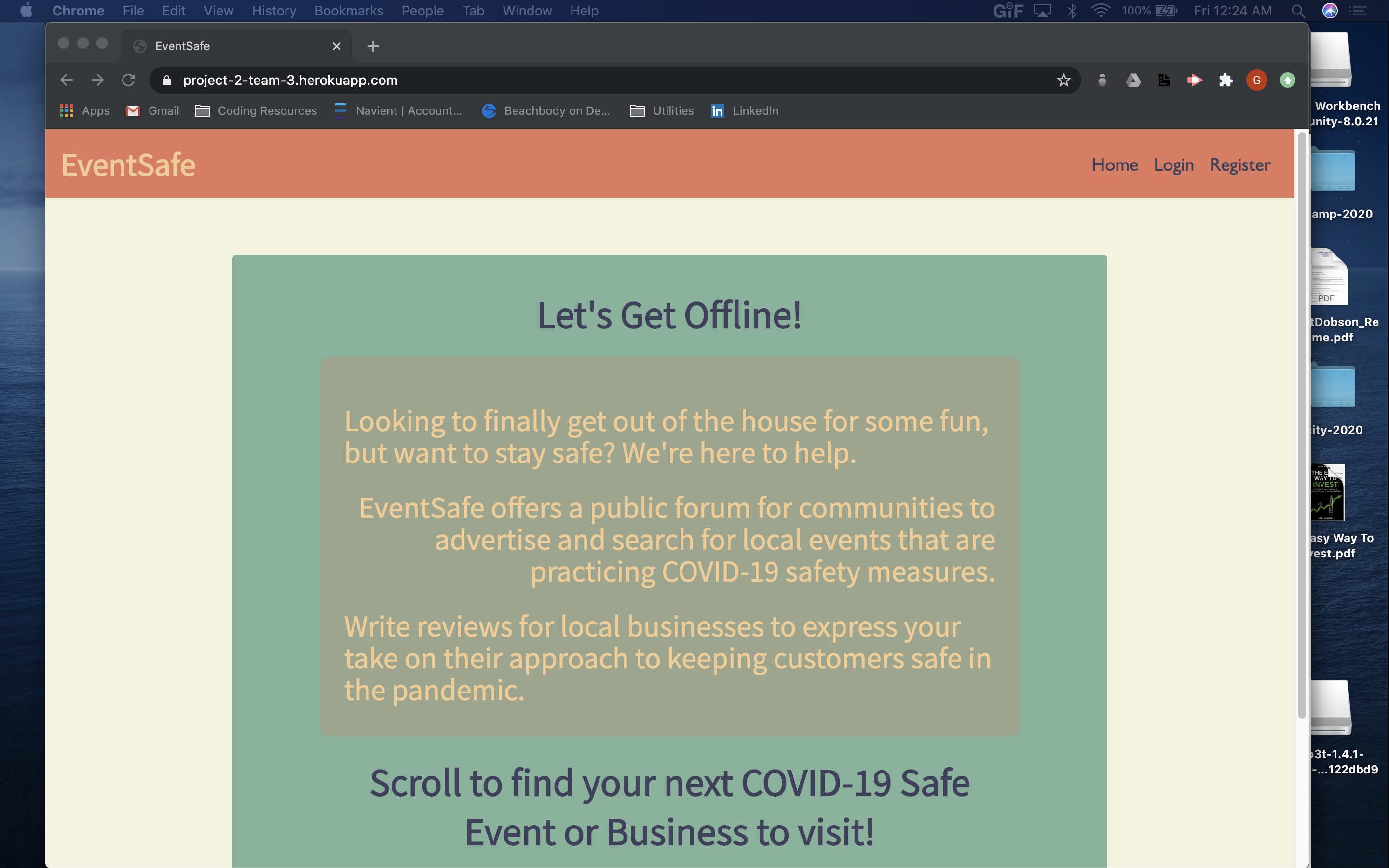The height and width of the screenshot is (868, 1389).
Task: Click the address bar URL field
Action: [x=615, y=80]
